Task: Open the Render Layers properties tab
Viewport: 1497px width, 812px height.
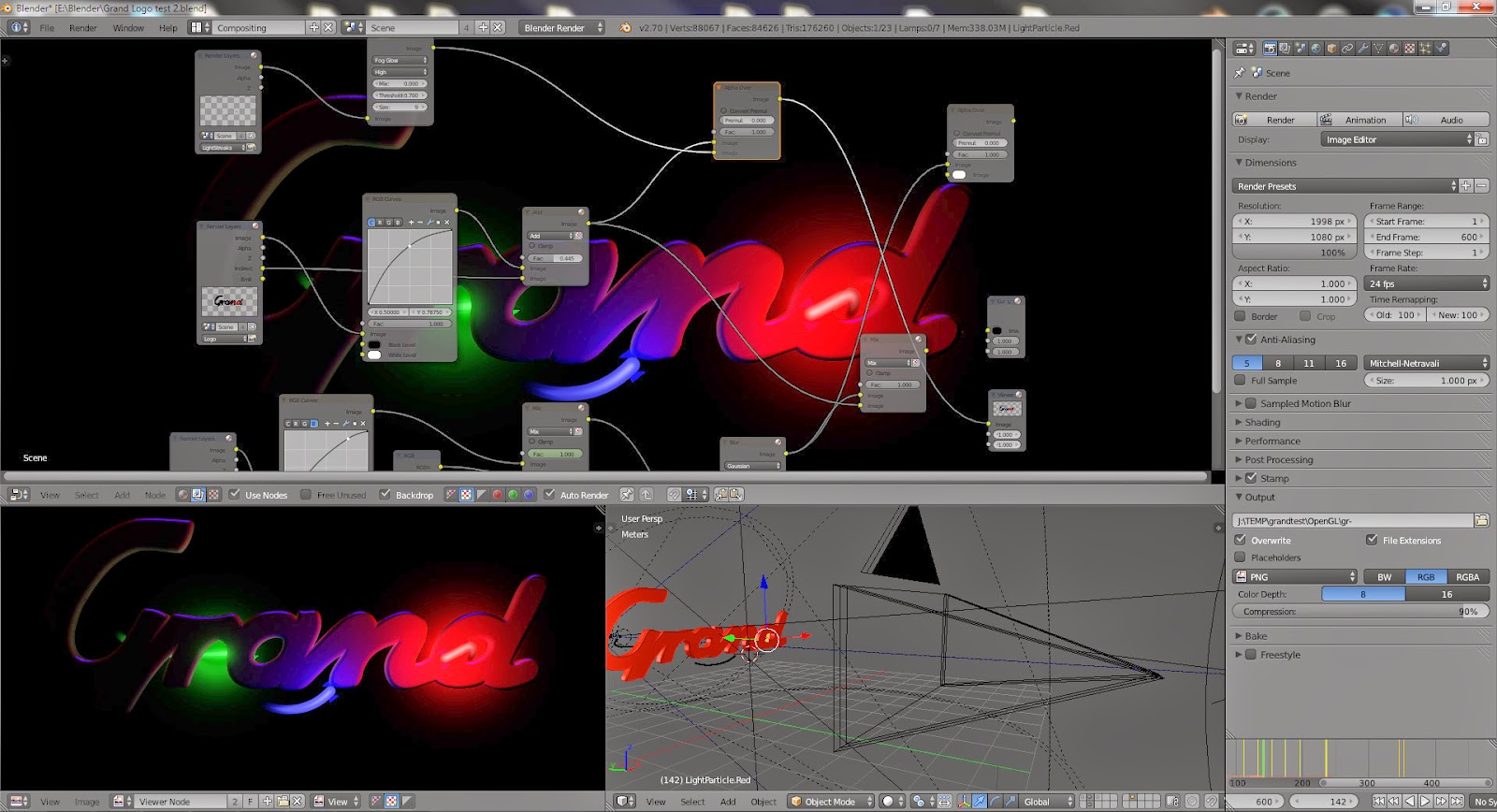Action: coord(1285,48)
